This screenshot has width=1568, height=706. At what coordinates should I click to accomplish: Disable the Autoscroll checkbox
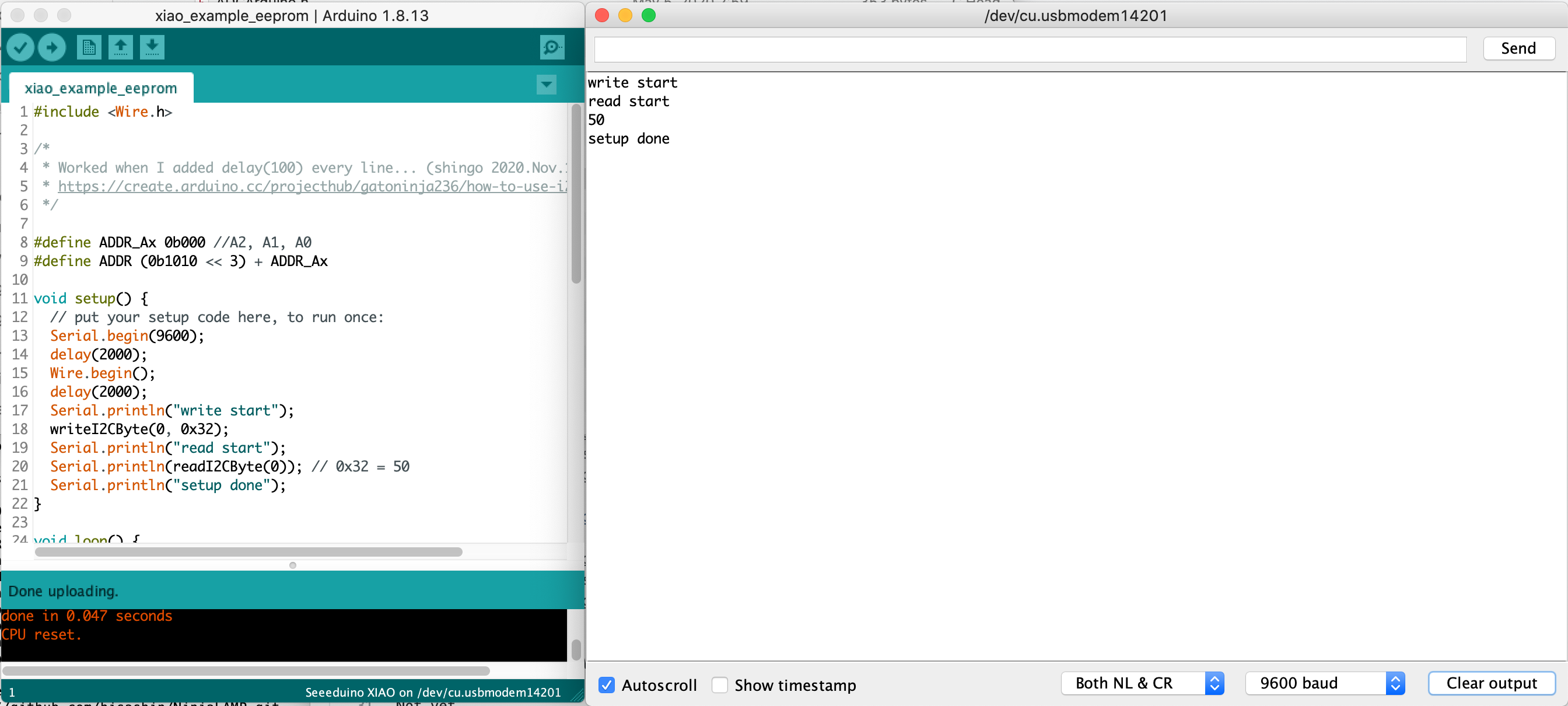(606, 684)
